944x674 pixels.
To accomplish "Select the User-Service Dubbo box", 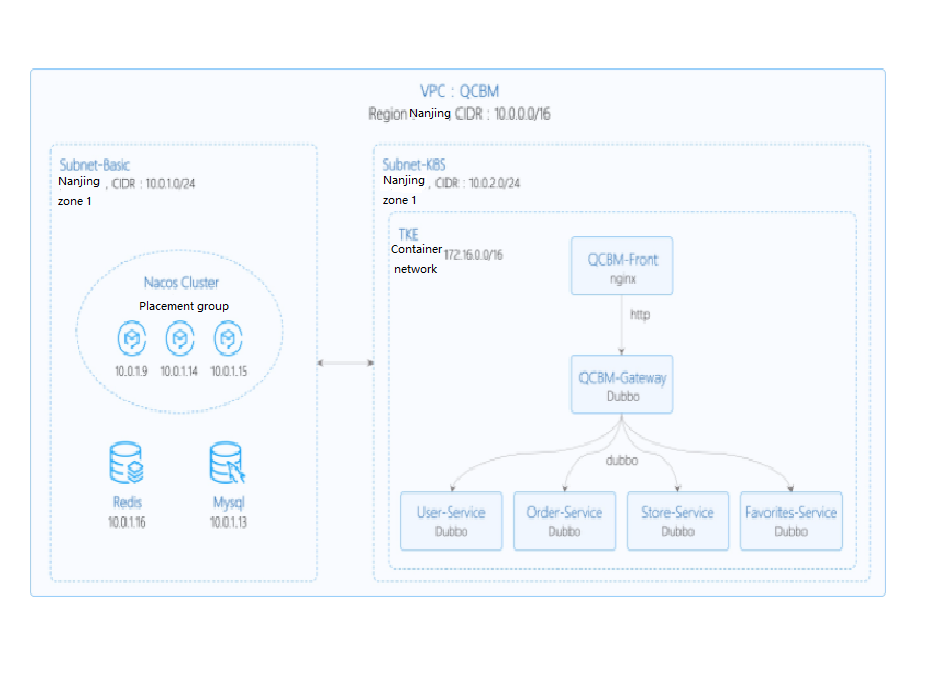I will [451, 521].
